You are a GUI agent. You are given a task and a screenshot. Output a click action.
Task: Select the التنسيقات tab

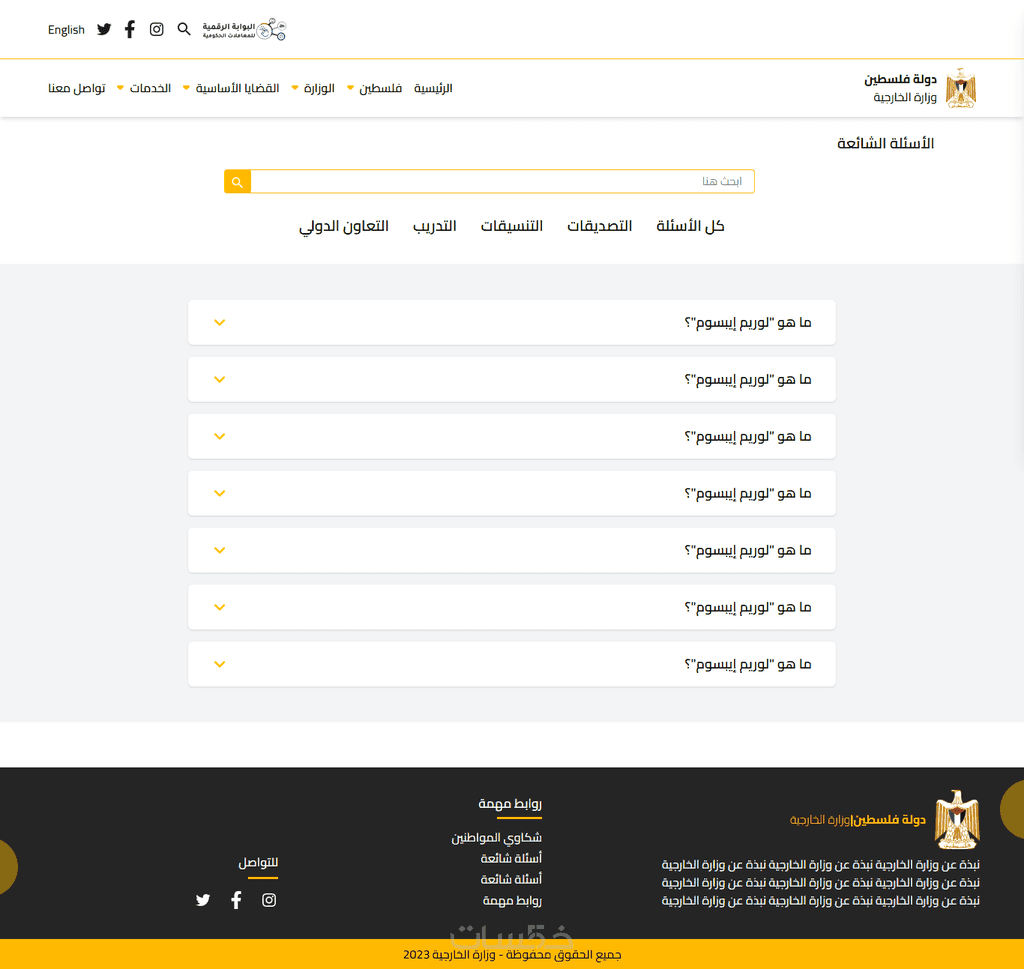click(x=512, y=226)
